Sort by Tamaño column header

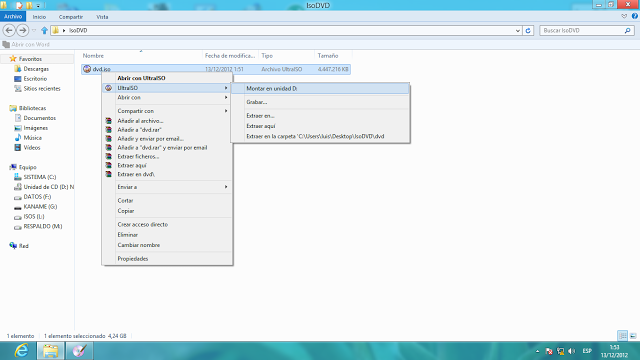pyautogui.click(x=328, y=56)
